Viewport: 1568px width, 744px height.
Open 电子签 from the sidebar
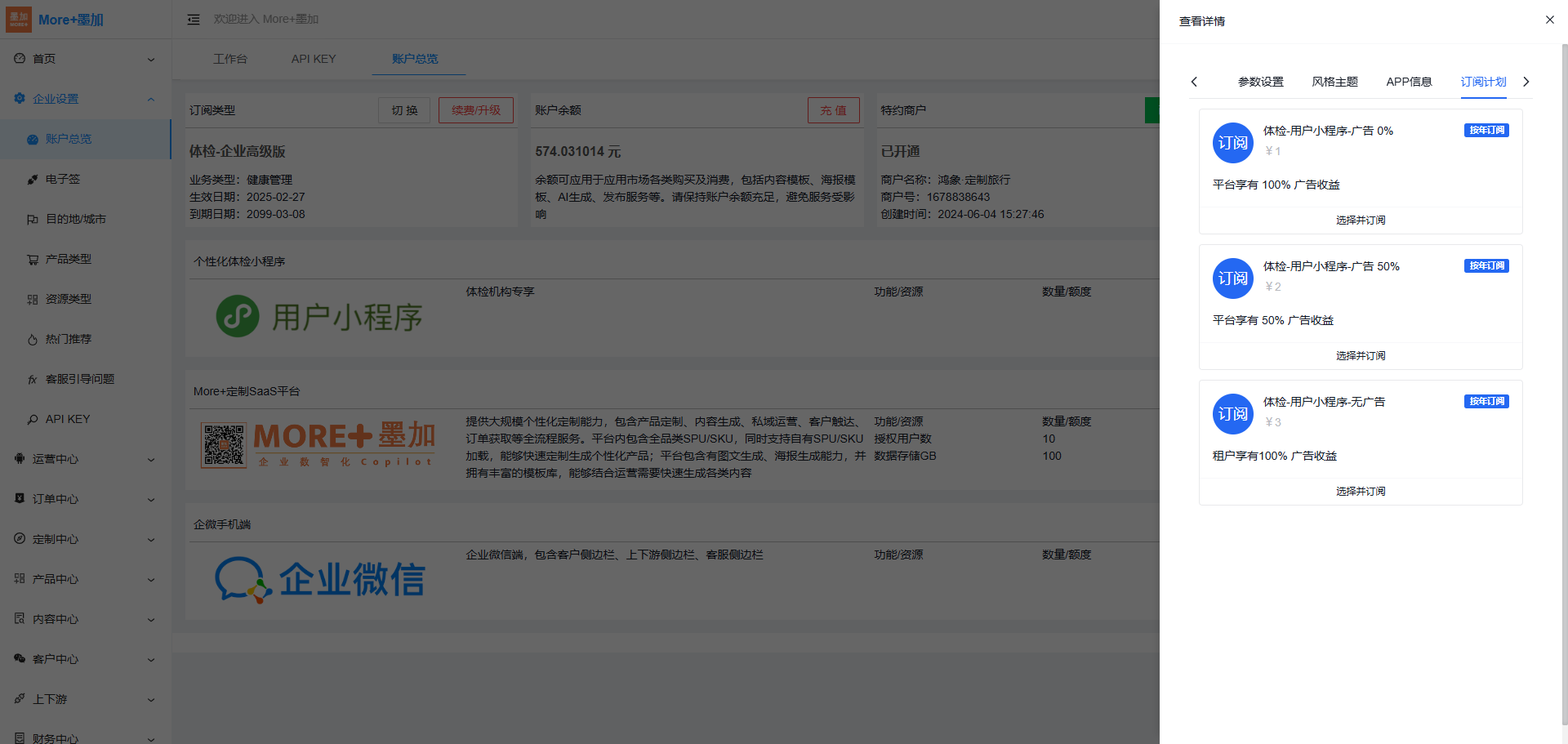coord(63,179)
